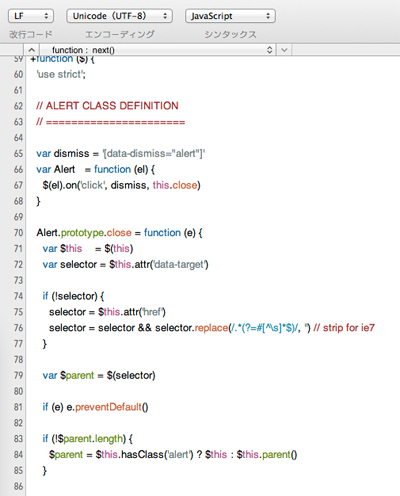Click Alert.prototype.close function line
The width and height of the screenshot is (400, 496).
[x=119, y=233]
